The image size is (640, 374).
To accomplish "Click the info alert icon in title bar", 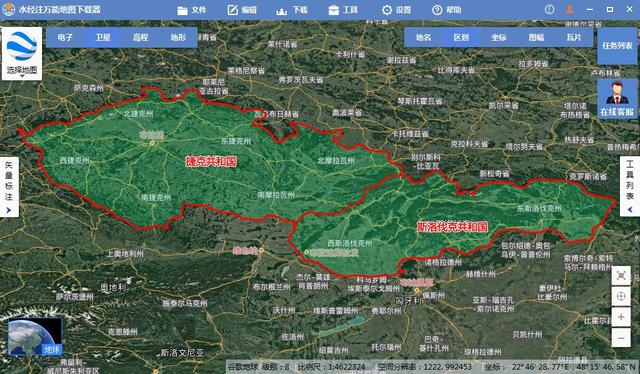I will pyautogui.click(x=549, y=9).
